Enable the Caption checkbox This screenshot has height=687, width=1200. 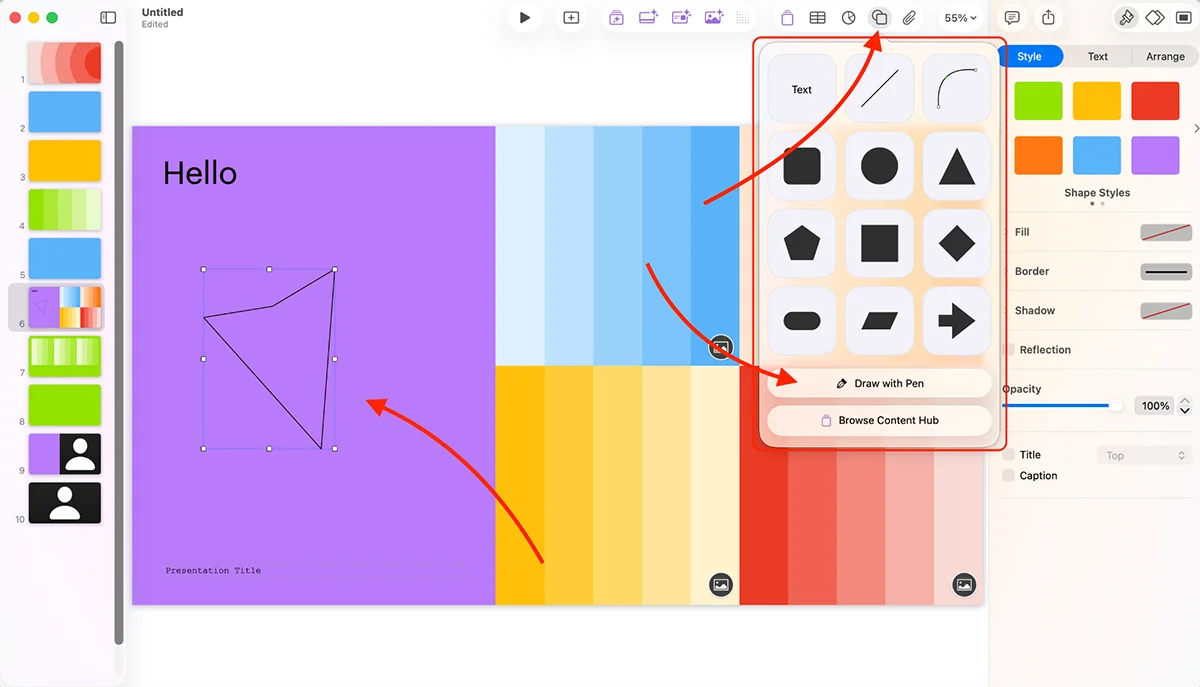tap(1009, 476)
